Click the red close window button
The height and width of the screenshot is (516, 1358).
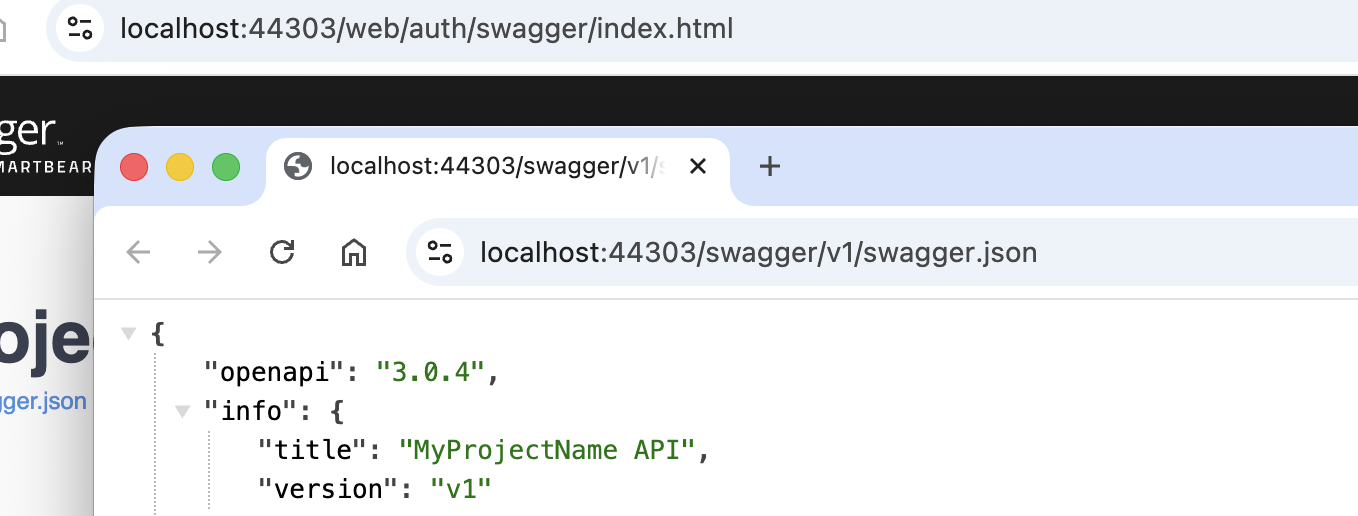point(134,166)
